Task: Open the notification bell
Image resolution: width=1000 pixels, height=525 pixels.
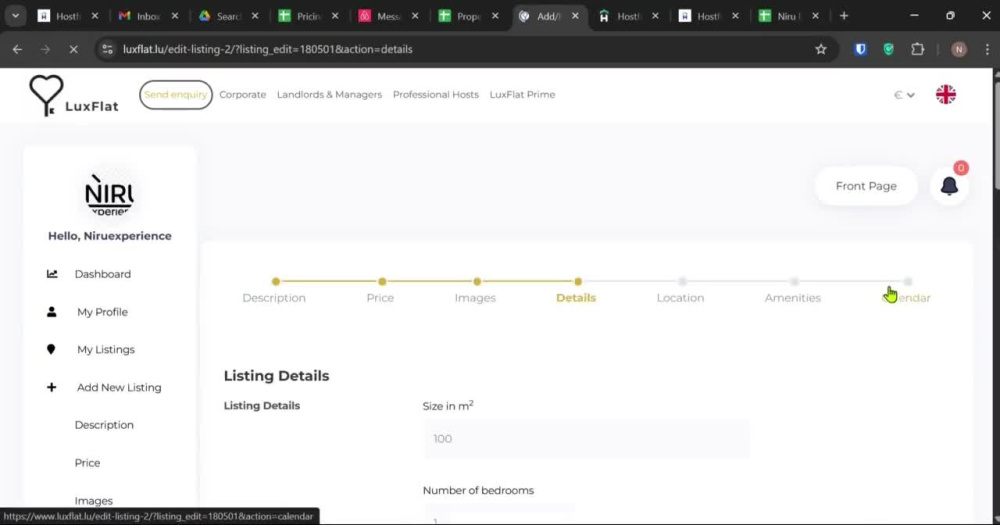Action: click(949, 186)
